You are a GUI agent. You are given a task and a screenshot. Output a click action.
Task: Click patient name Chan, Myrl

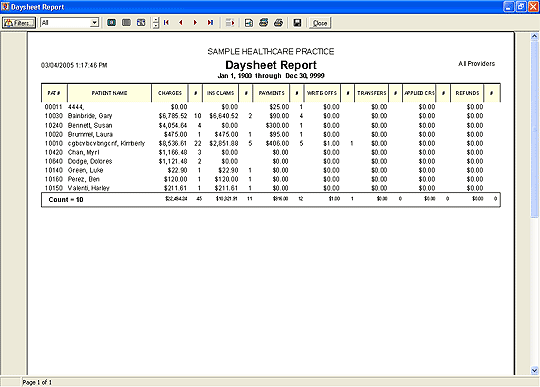pos(83,152)
